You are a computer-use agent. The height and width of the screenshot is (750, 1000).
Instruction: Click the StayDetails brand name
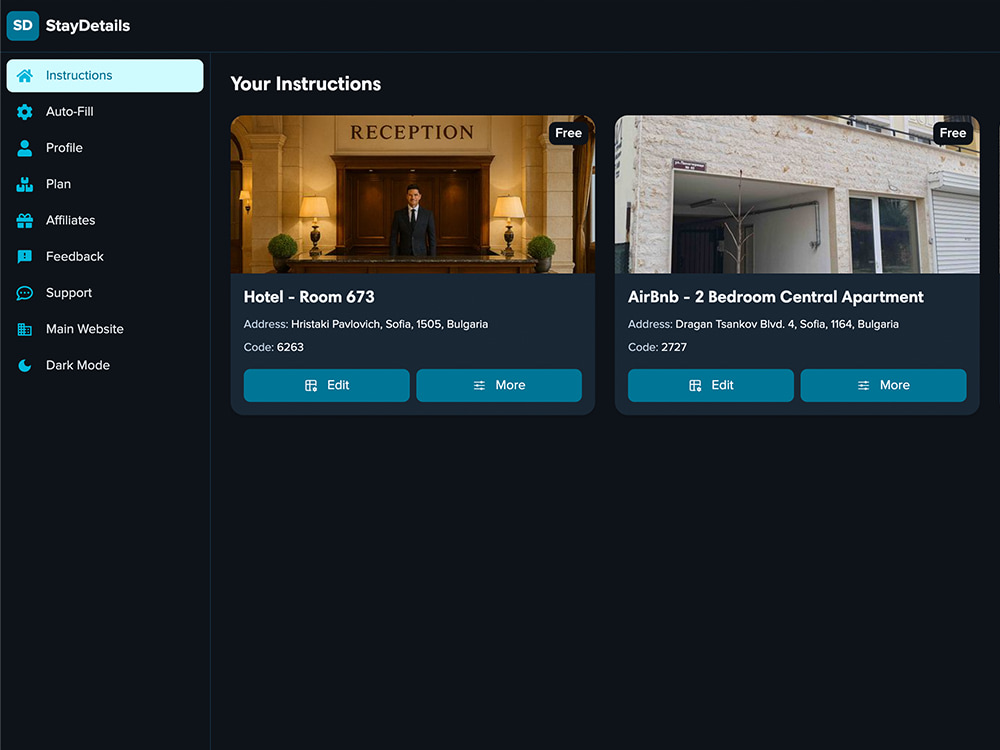[x=88, y=26]
